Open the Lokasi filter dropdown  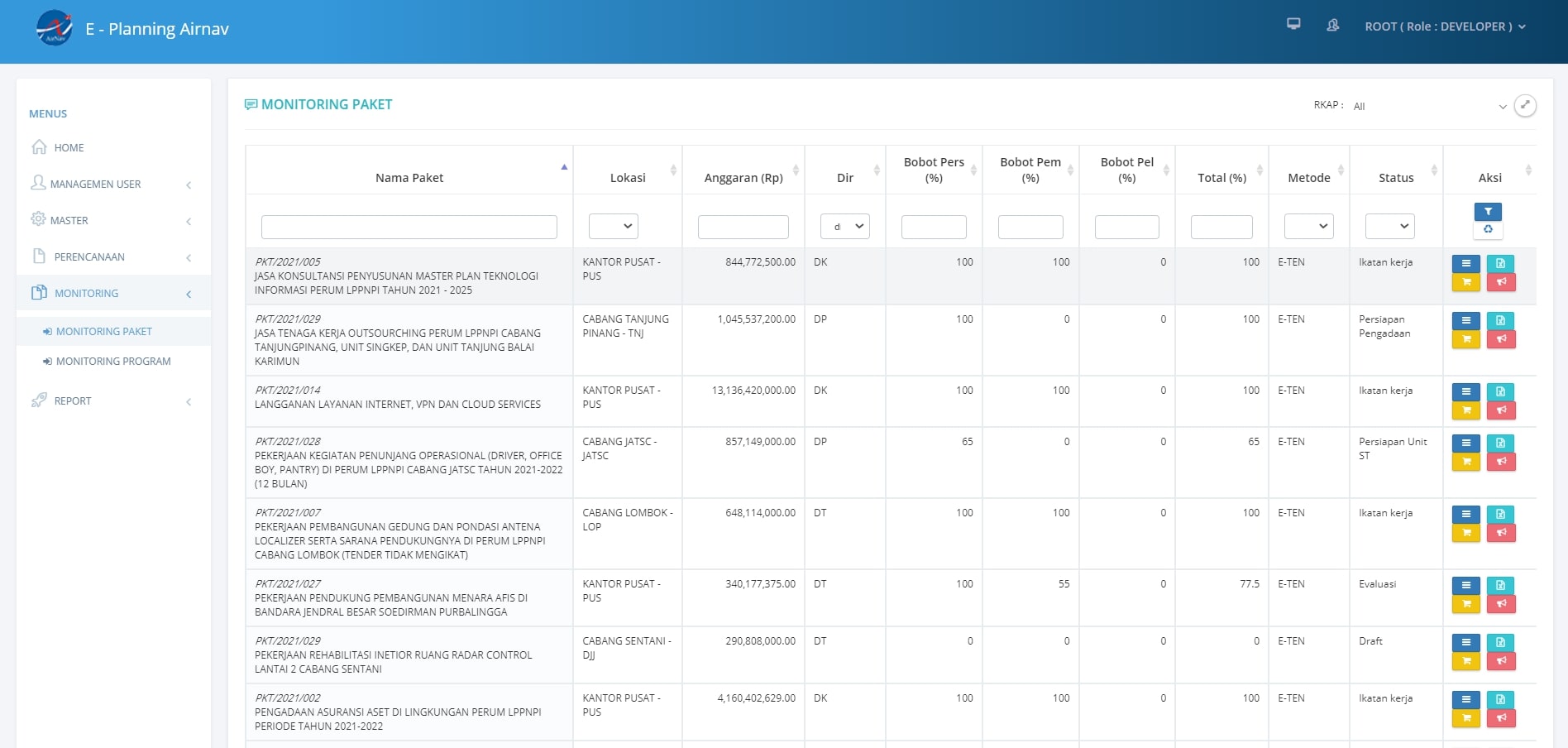pyautogui.click(x=613, y=226)
